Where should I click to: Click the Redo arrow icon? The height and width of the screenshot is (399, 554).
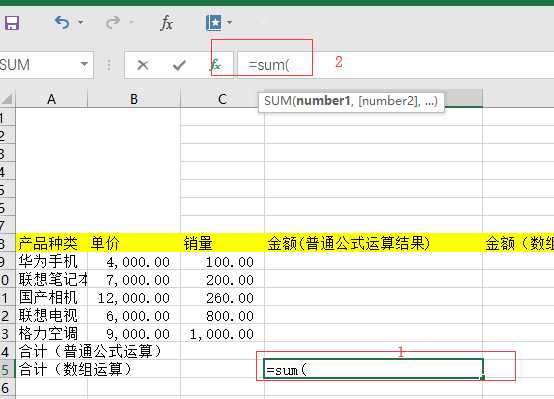[x=113, y=22]
